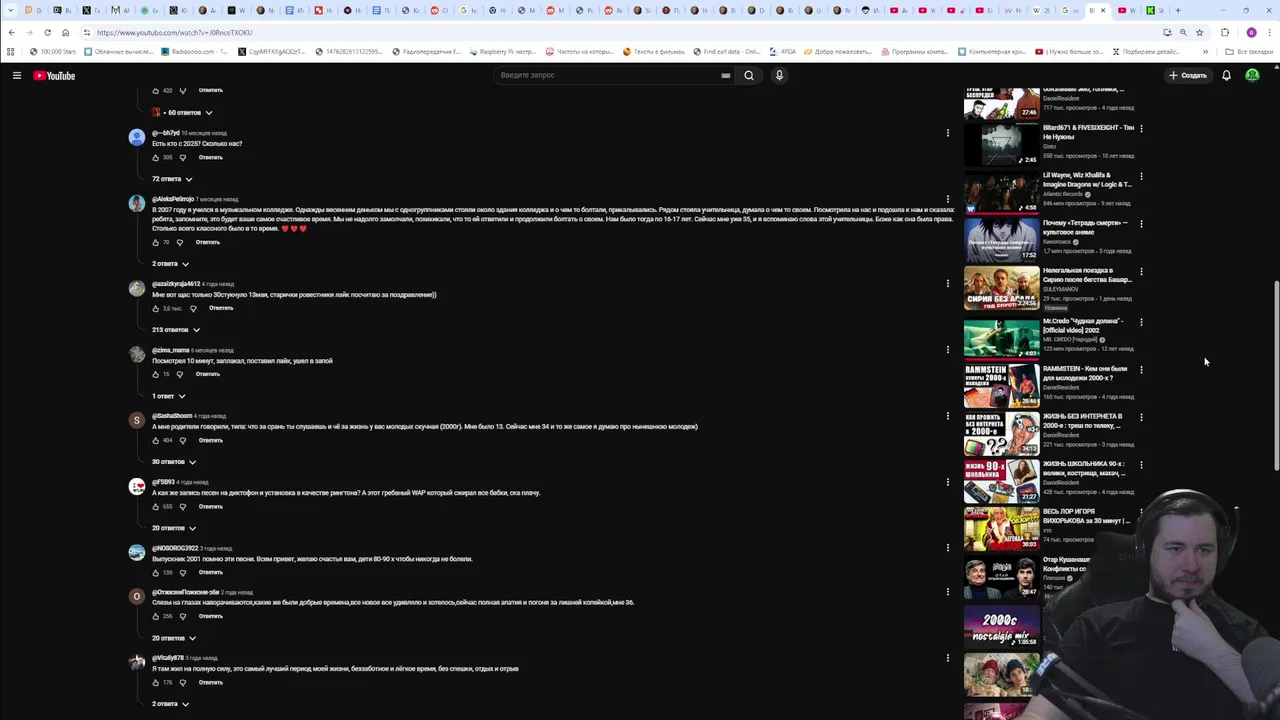Open the @SashaShoom channel link
1280x720 pixels.
tap(172, 416)
